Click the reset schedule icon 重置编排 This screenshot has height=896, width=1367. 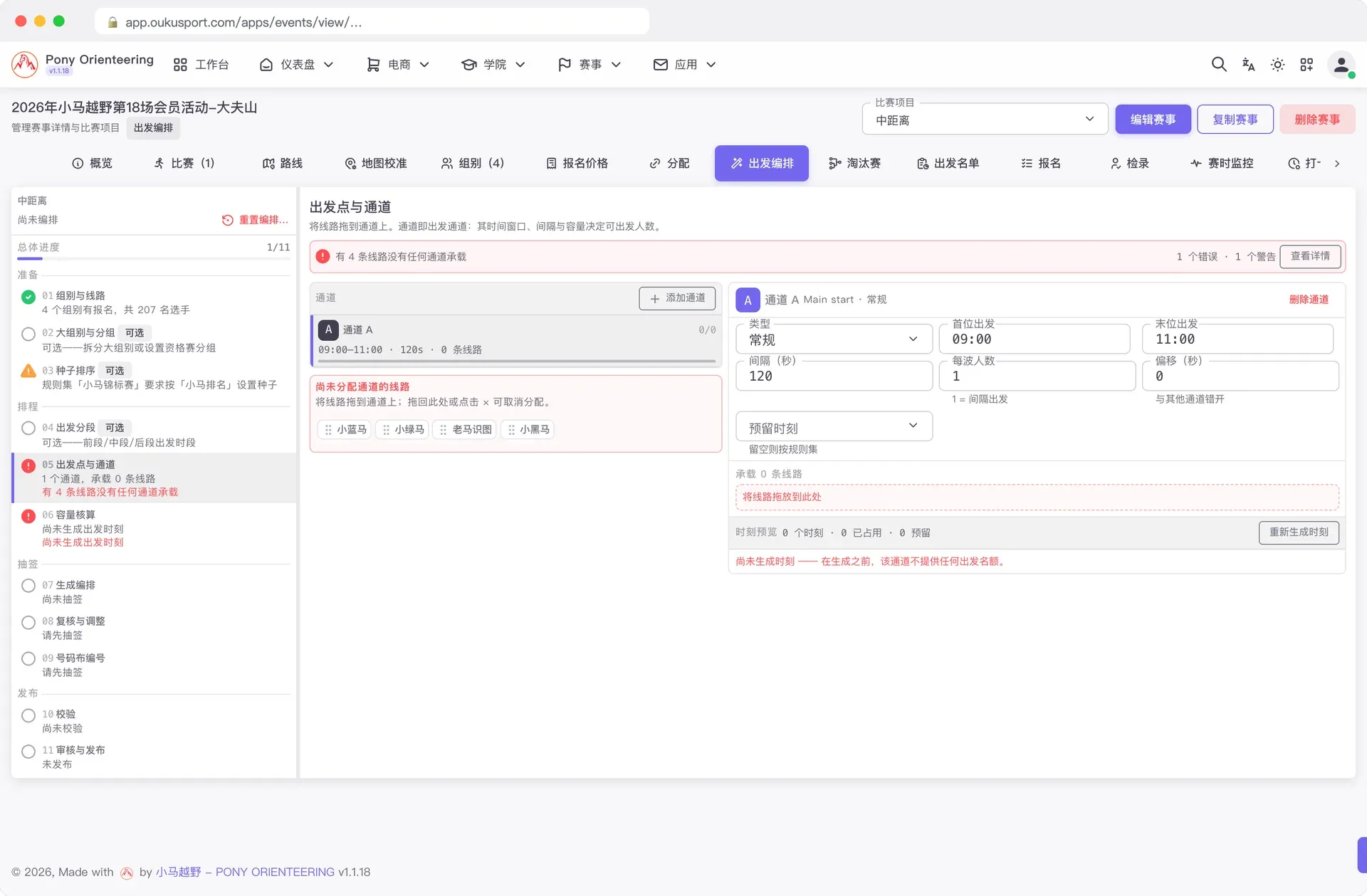tap(228, 220)
